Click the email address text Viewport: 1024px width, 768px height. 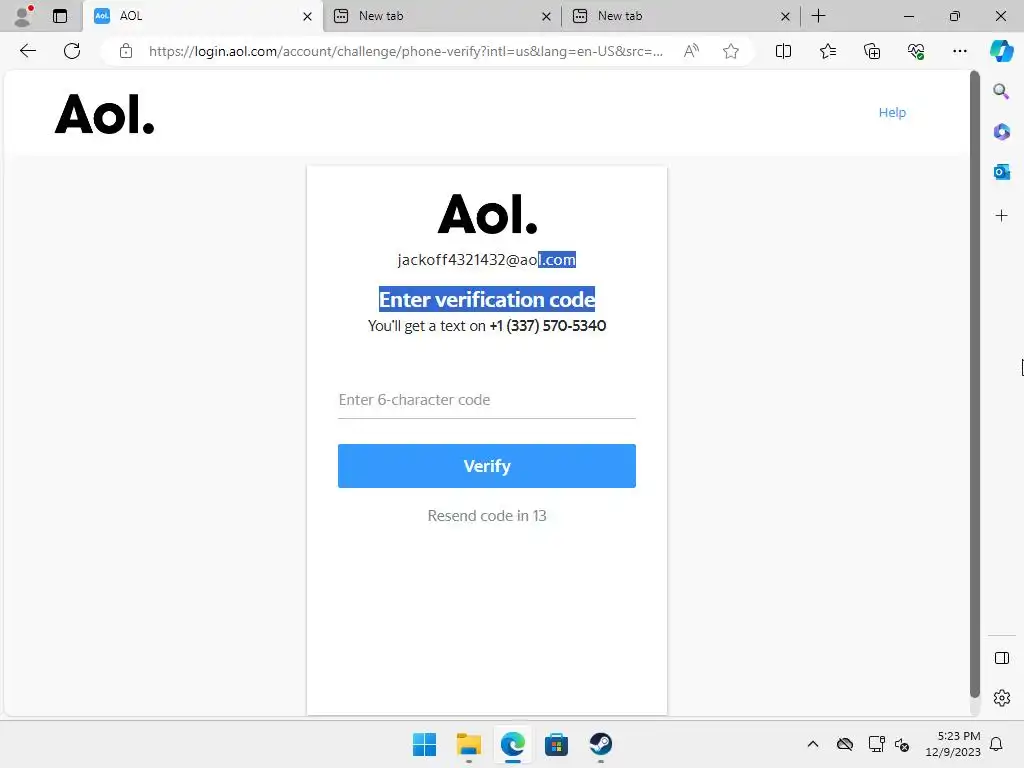pos(487,259)
